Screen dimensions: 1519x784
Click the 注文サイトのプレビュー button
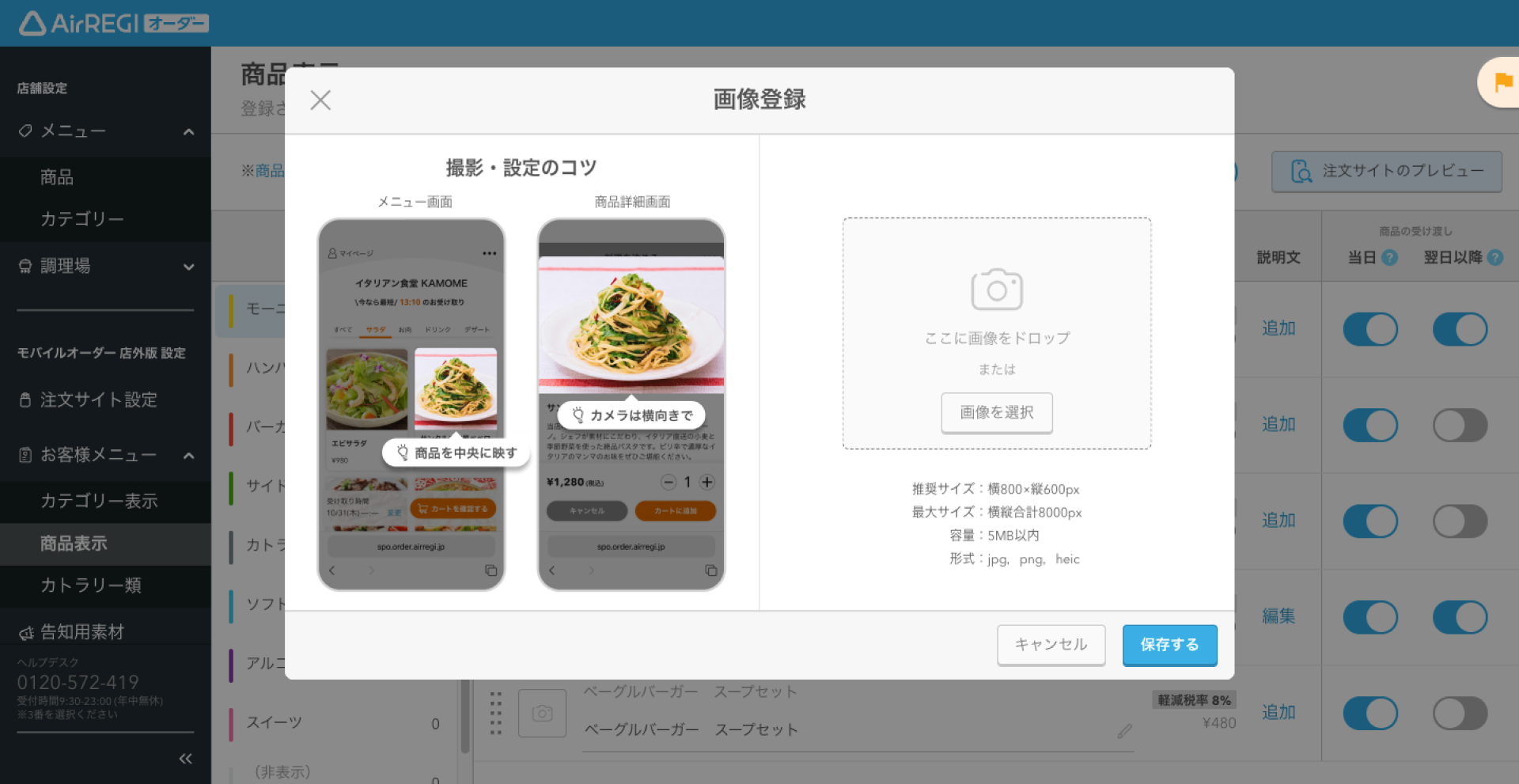1386,172
